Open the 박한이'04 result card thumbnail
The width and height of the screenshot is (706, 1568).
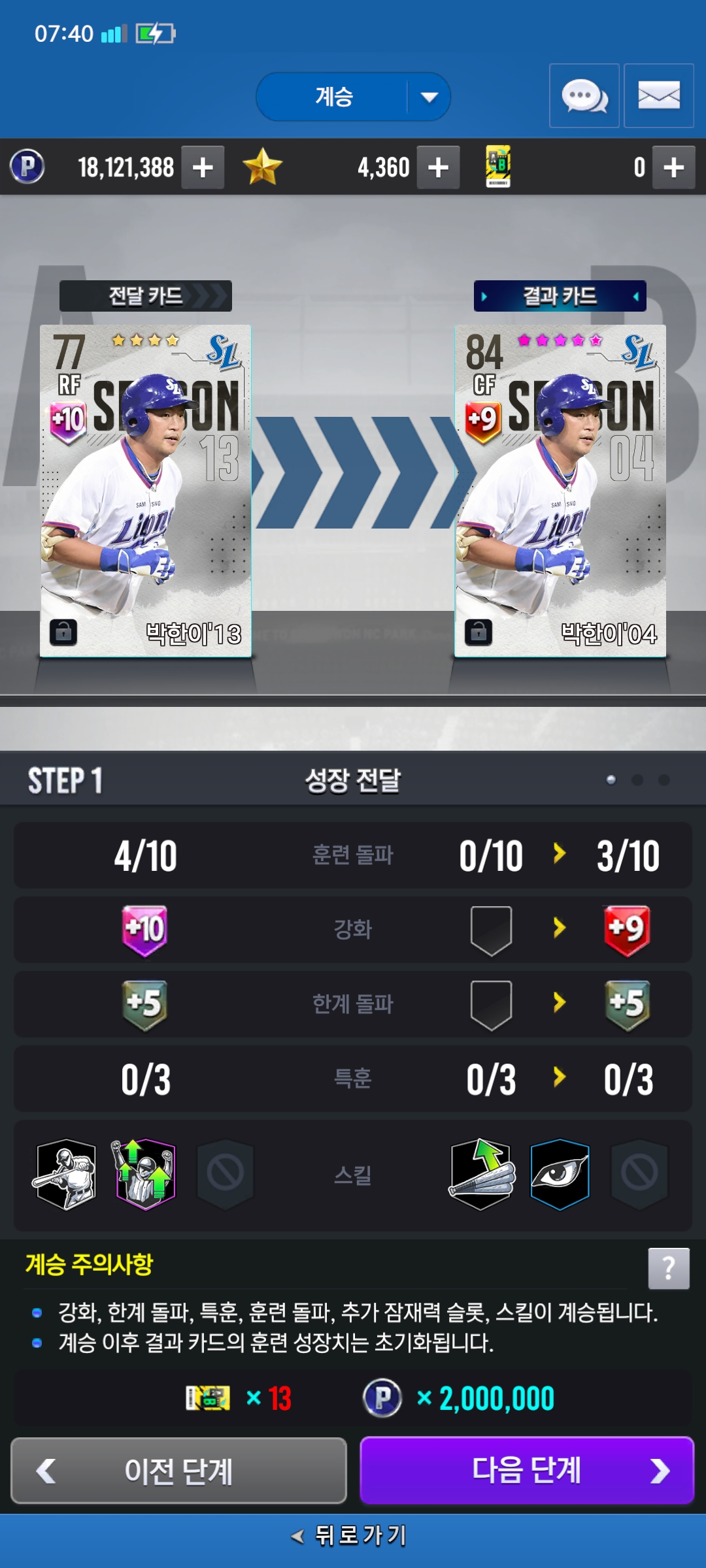tap(560, 491)
